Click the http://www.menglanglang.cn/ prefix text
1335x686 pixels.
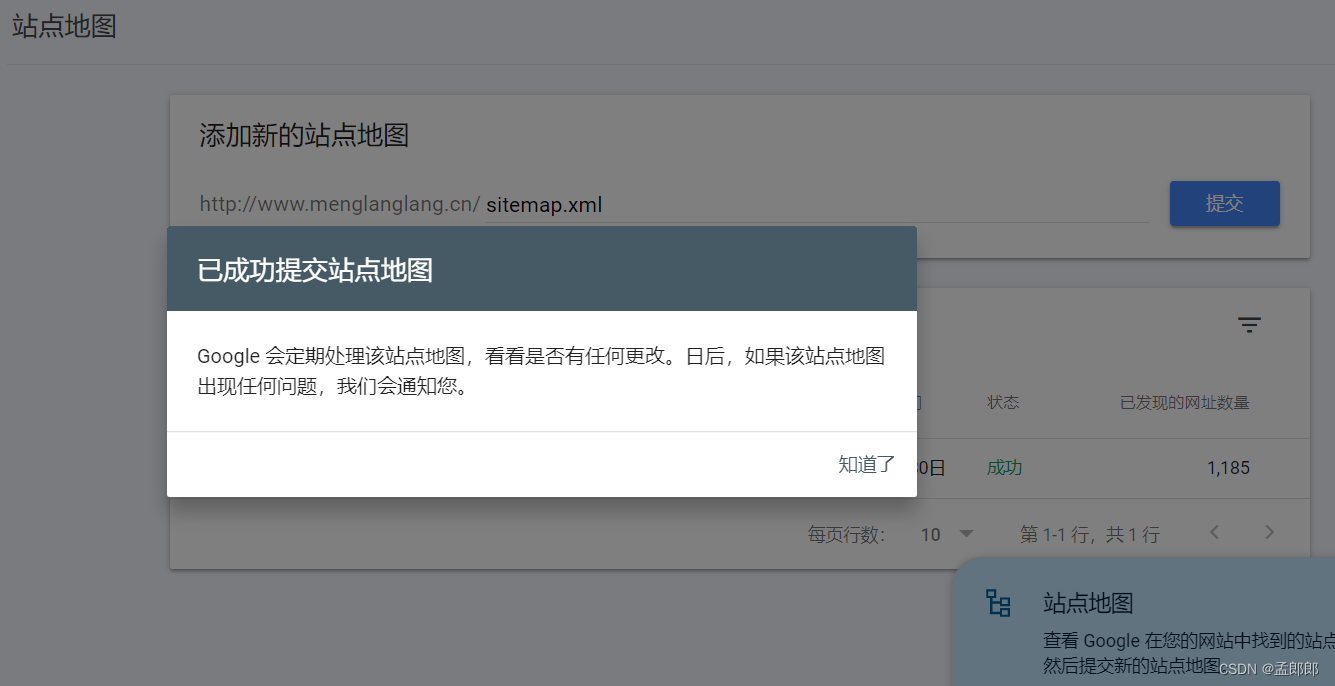[x=340, y=204]
